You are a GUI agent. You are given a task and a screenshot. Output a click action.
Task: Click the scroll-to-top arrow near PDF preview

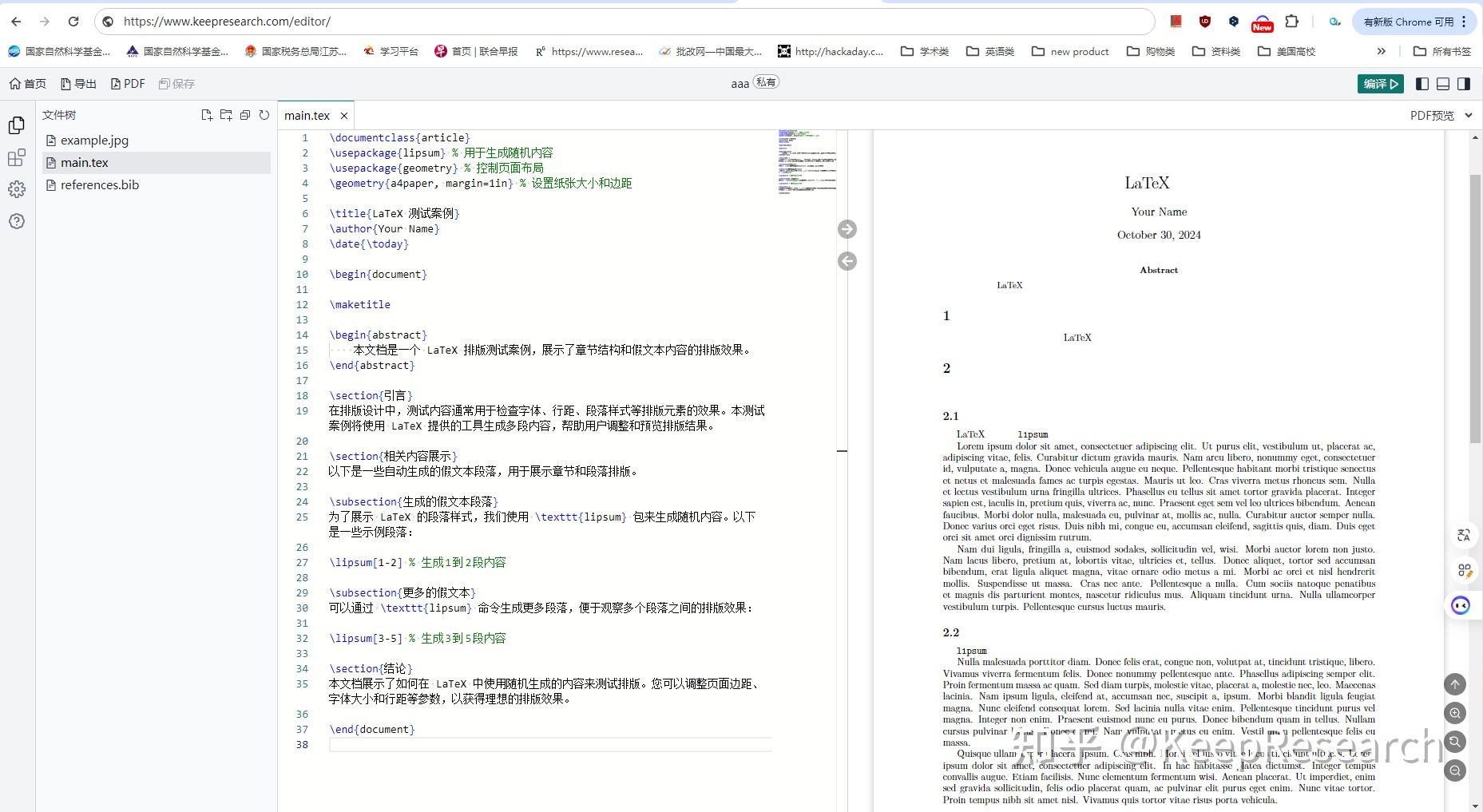click(x=1456, y=684)
